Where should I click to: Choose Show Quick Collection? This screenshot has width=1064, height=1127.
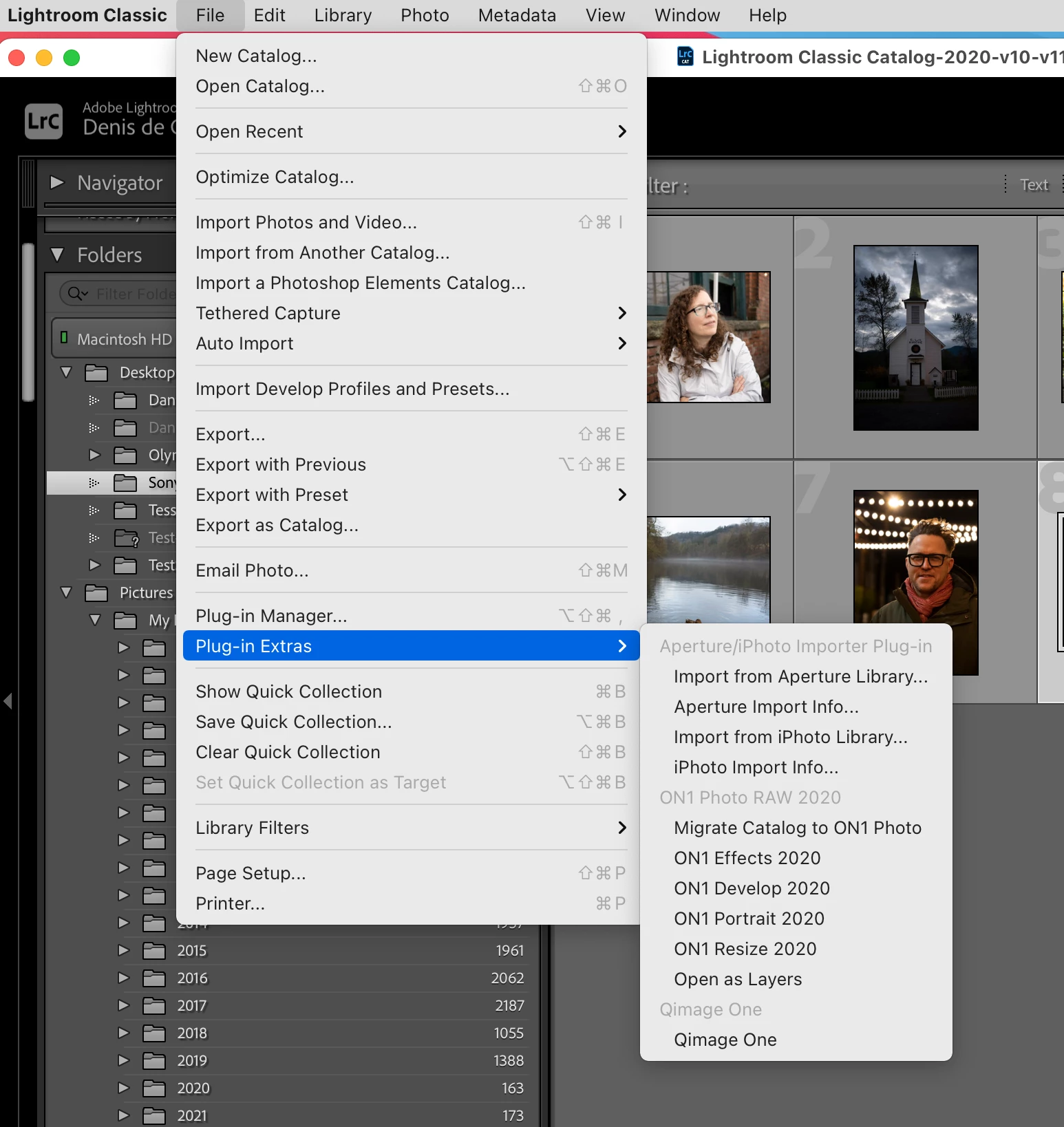pos(412,691)
